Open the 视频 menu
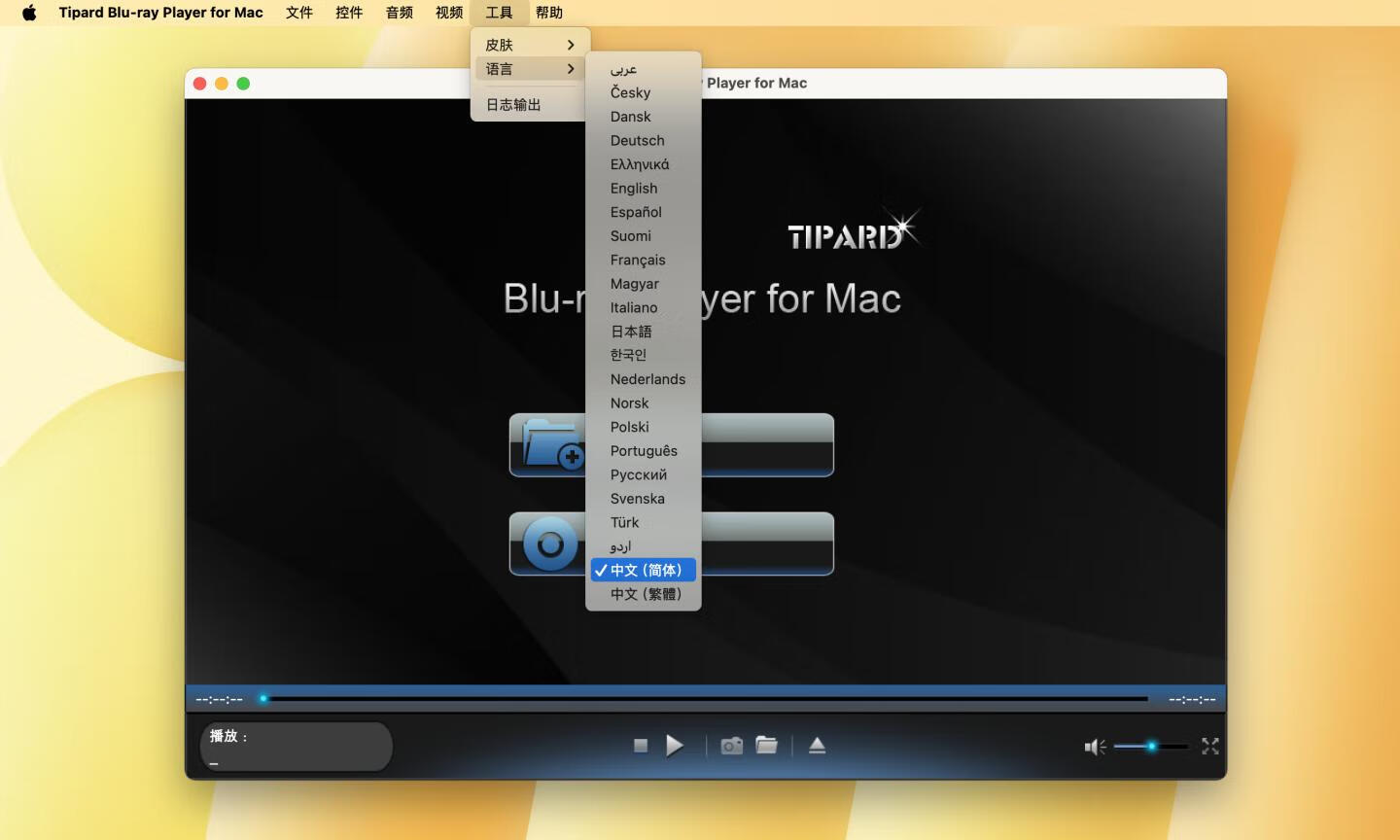Screen dimensions: 1400x840 [x=449, y=13]
